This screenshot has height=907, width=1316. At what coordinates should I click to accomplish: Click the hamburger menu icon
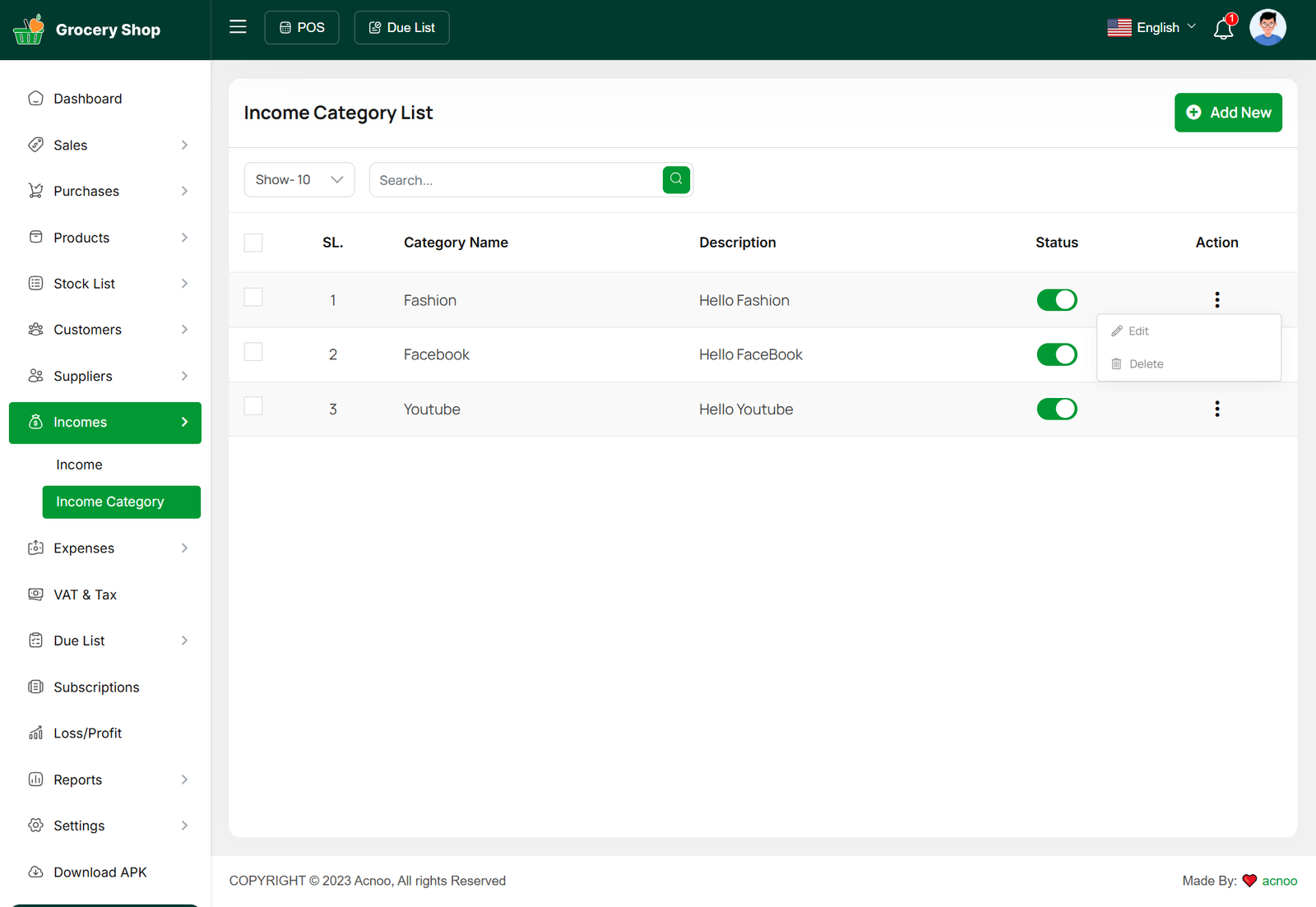point(238,27)
